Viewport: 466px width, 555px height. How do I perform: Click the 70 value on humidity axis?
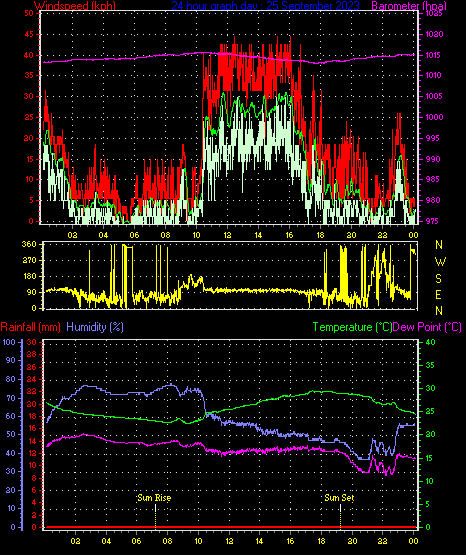(11, 398)
